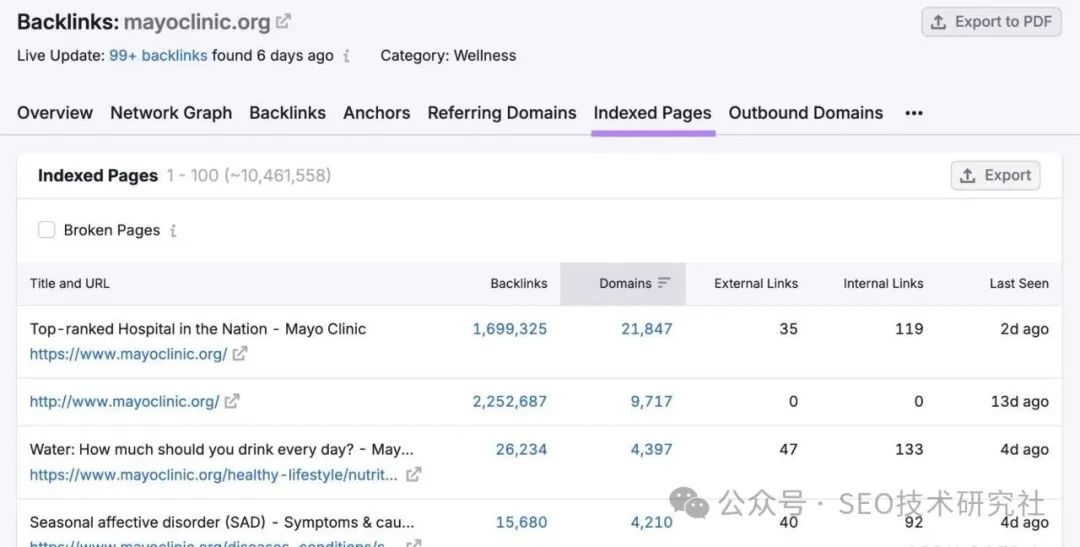Click backlinks count 2,252,687
This screenshot has width=1080, height=547.
pyautogui.click(x=510, y=402)
